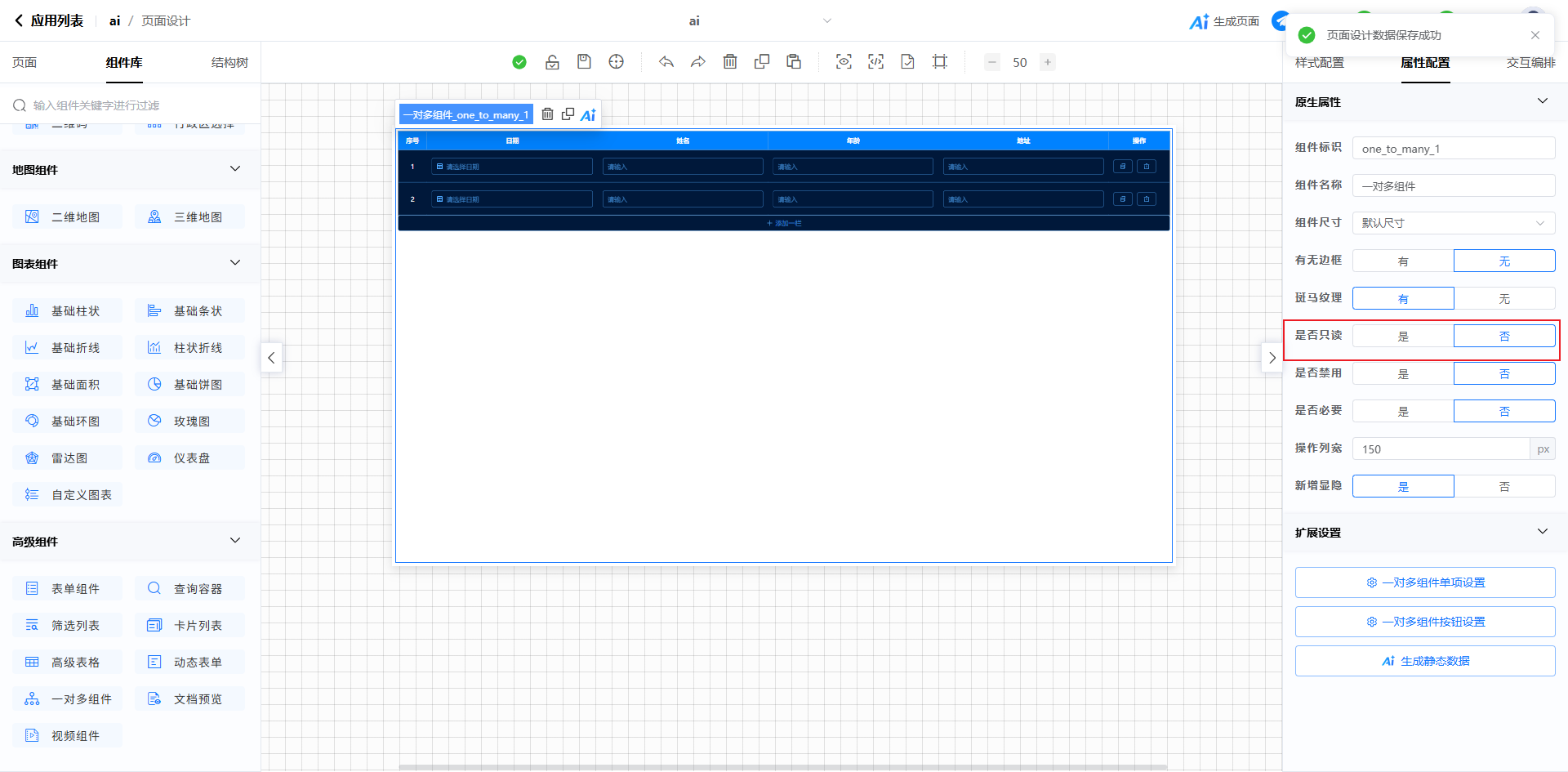Image resolution: width=1568 pixels, height=772 pixels.
Task: Open the 组件尺寸 dropdown
Action: (x=1454, y=223)
